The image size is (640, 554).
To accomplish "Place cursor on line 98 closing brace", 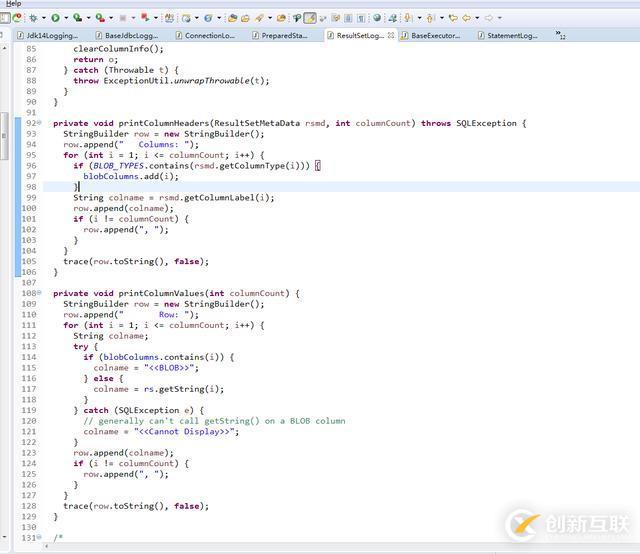I will tap(76, 187).
